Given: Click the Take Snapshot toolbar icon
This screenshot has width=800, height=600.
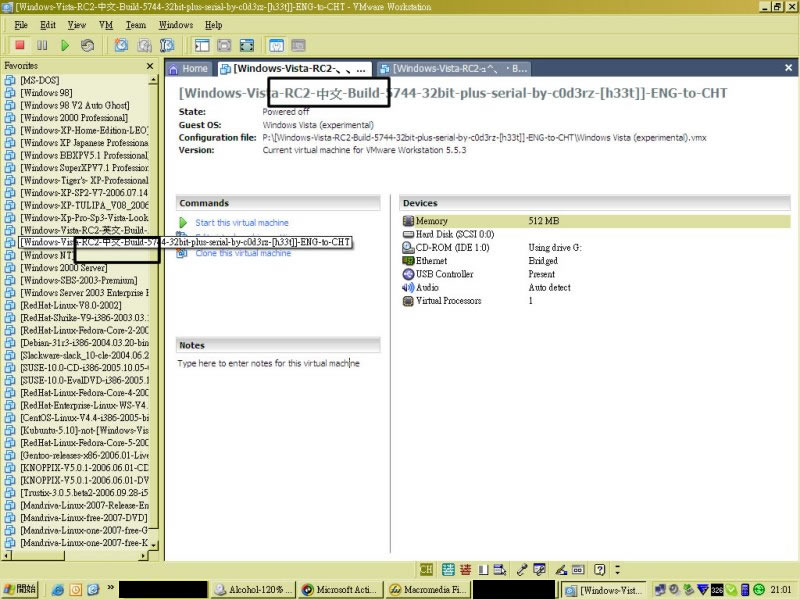Looking at the screenshot, I should [121, 45].
